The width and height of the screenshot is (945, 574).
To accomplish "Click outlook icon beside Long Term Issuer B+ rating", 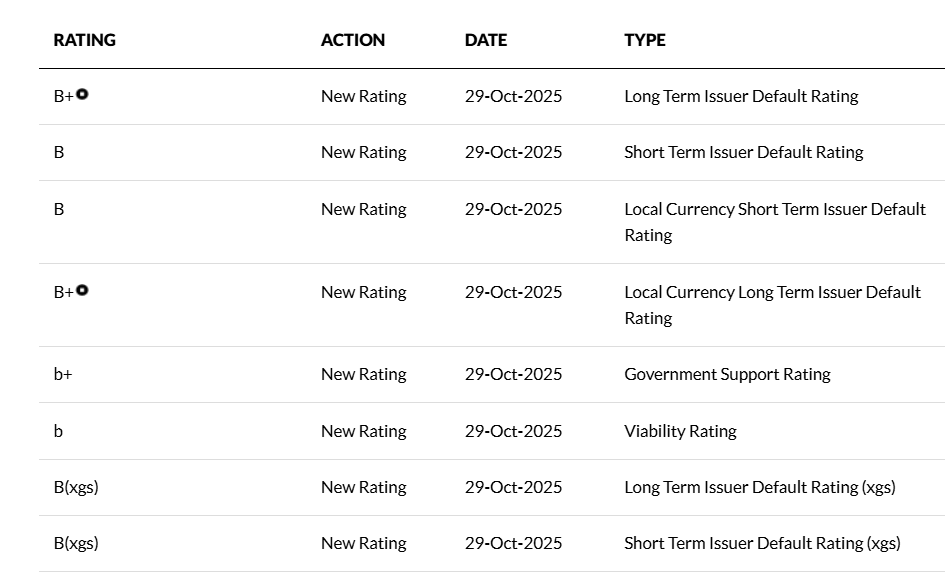I will (82, 94).
